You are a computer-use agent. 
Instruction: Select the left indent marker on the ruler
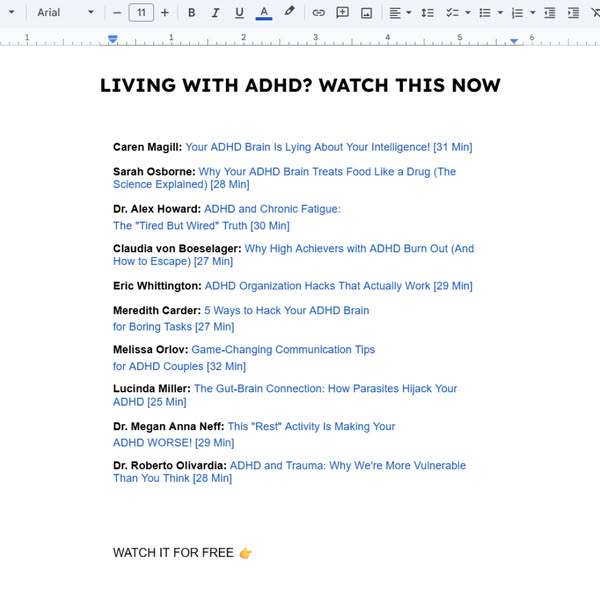pos(112,39)
